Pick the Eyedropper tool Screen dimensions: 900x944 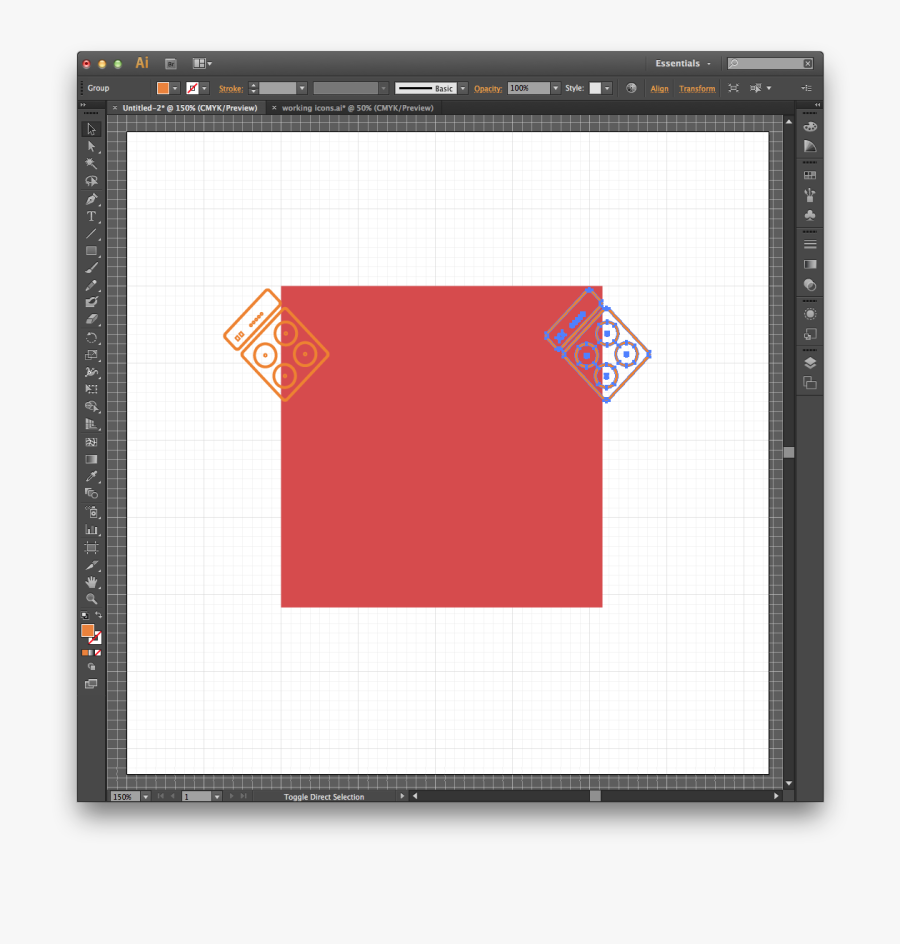[91, 476]
